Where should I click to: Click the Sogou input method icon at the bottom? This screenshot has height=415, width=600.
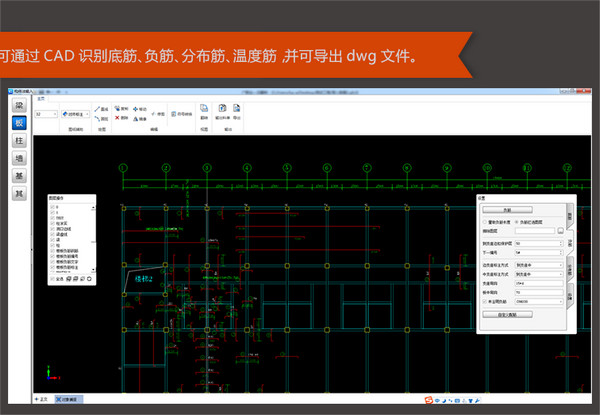pyautogui.click(x=429, y=400)
